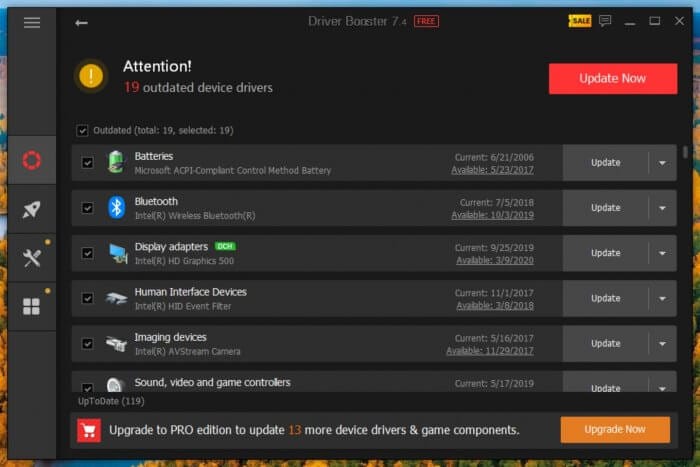Uncheck the Sound, video controllers checkbox
Viewport: 700px width, 467px height.
(x=88, y=387)
